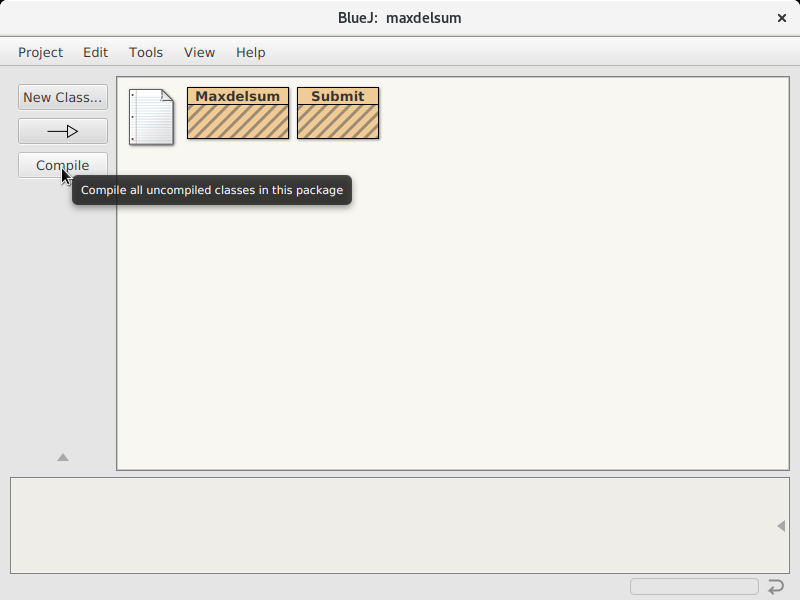The height and width of the screenshot is (600, 800).
Task: Open the View menu
Action: (199, 53)
